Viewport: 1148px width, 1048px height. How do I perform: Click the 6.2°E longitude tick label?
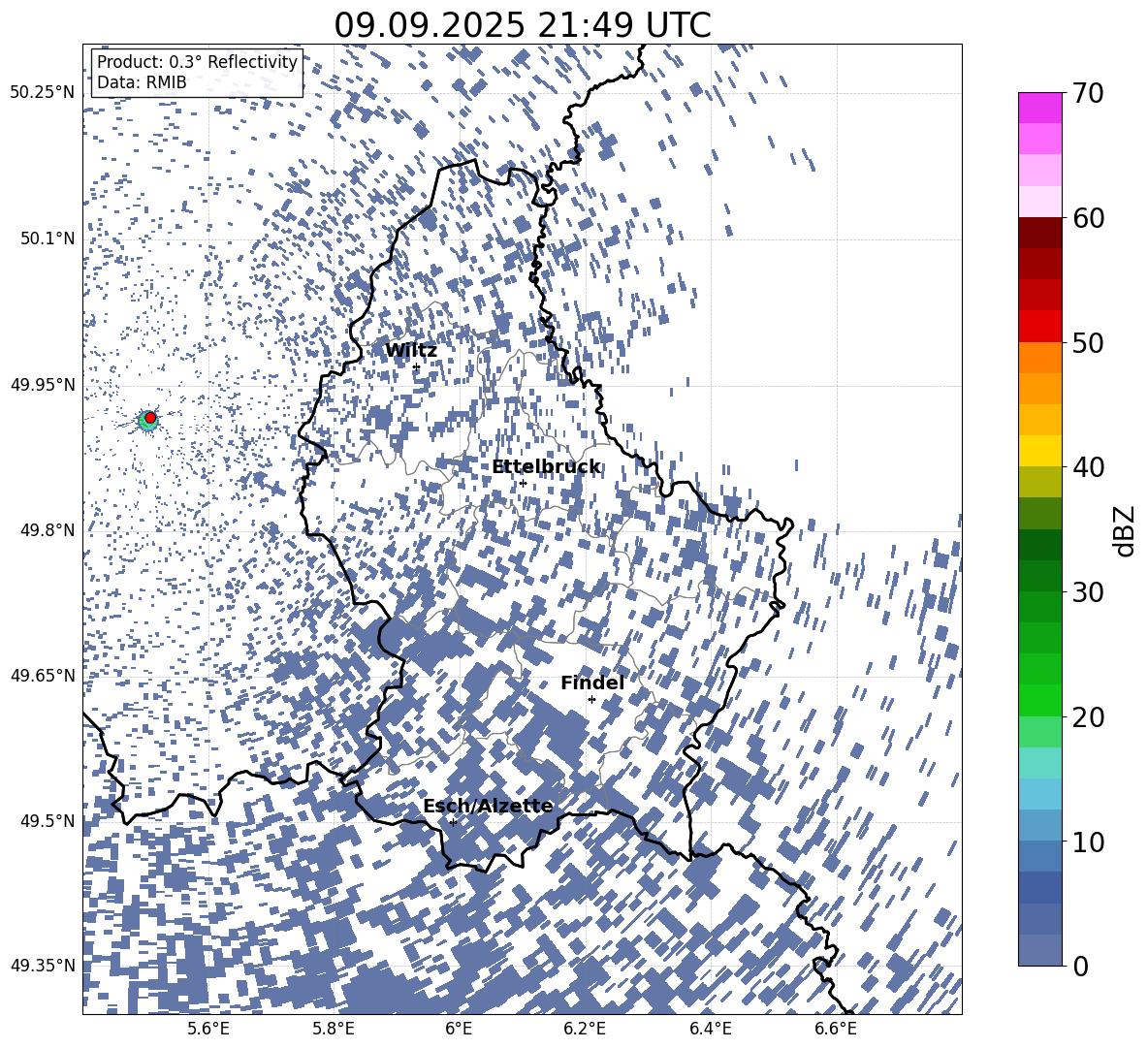pos(585,1029)
